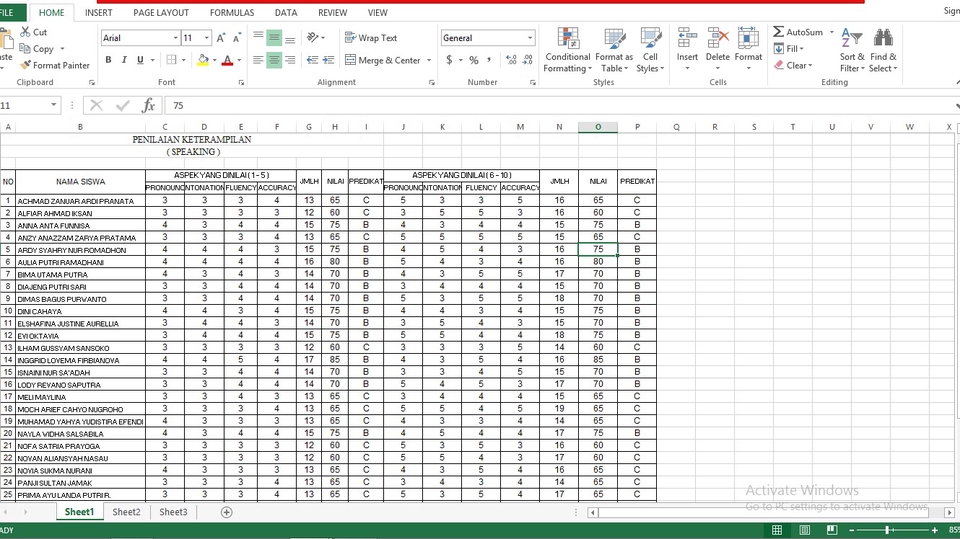Image resolution: width=960 pixels, height=539 pixels.
Task: Select the Format Painter brush
Action: 25,65
